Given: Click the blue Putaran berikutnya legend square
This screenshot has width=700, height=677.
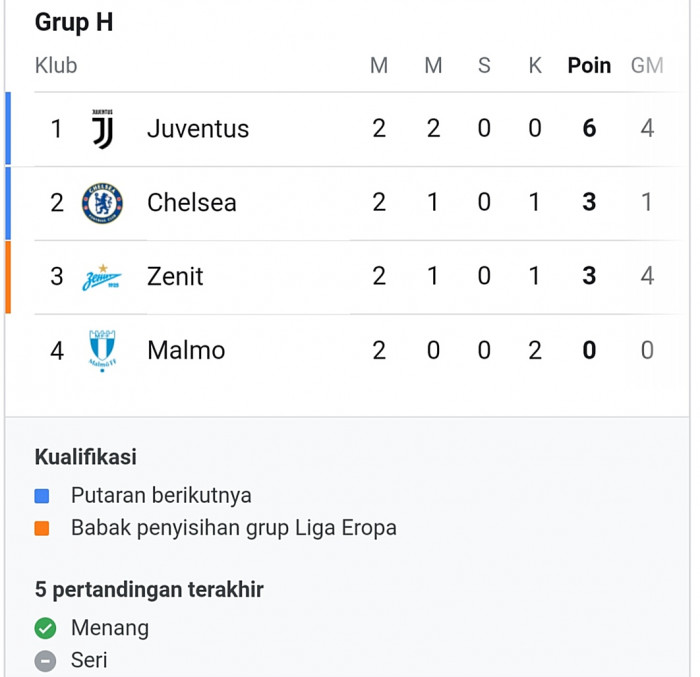Looking at the screenshot, I should (42, 496).
